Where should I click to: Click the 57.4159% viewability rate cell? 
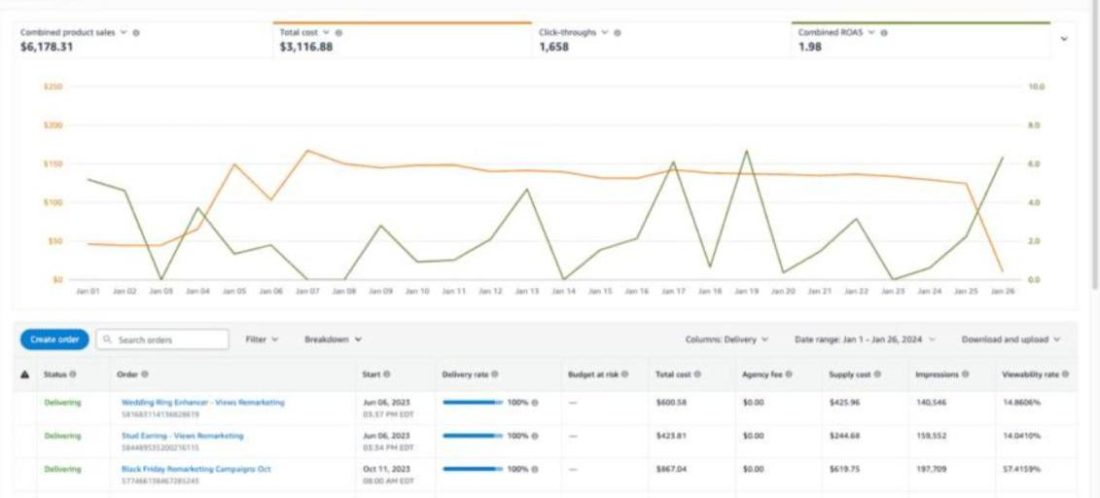[x=1022, y=469]
